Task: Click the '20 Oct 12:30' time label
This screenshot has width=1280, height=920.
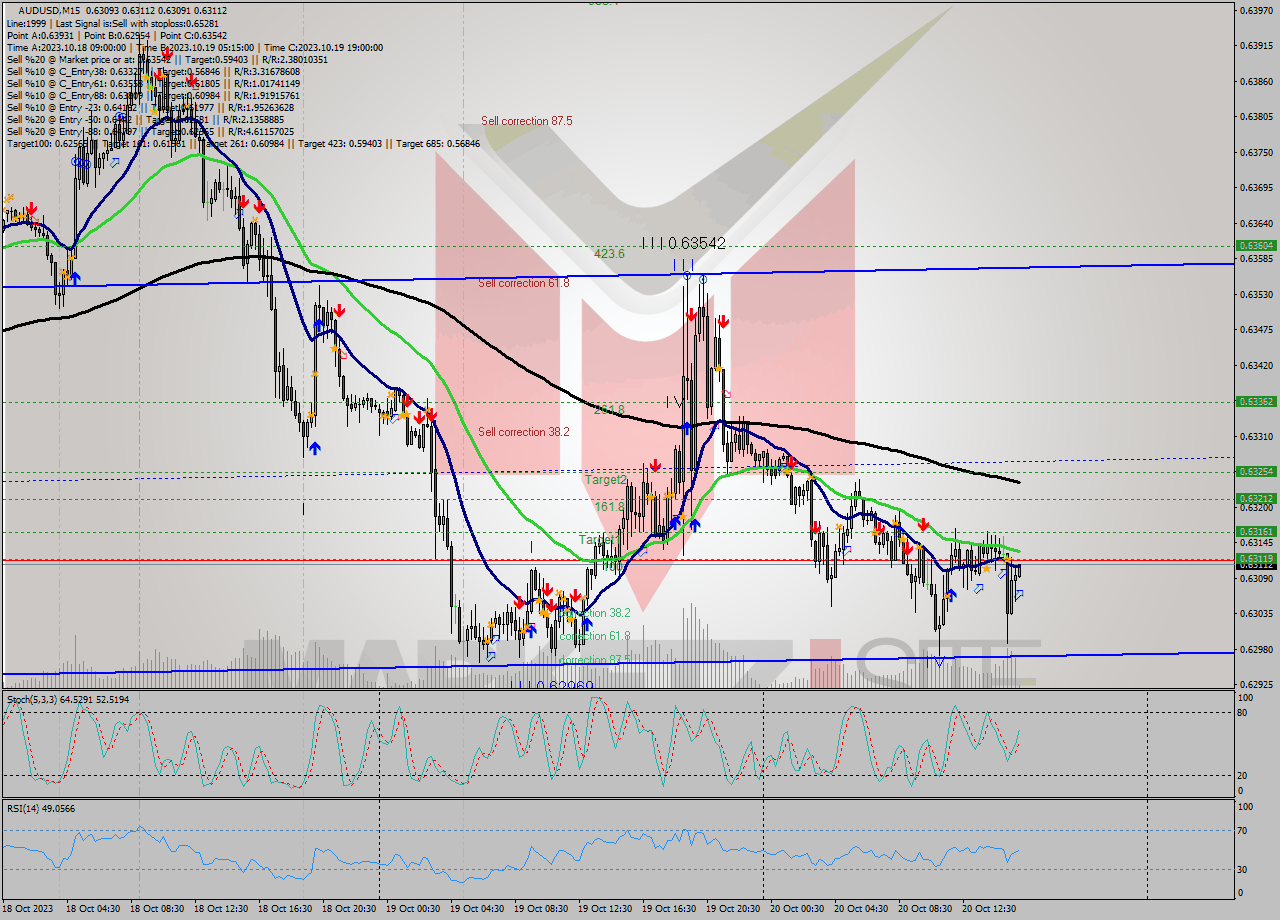Action: 988,908
